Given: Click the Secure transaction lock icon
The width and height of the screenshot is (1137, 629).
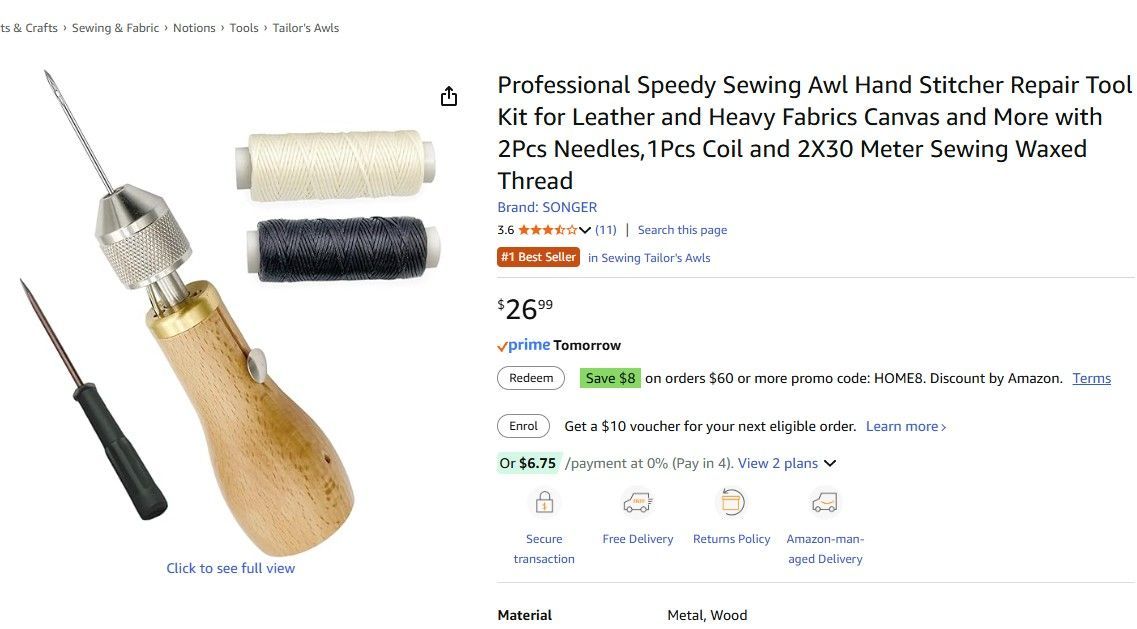Looking at the screenshot, I should 544,502.
